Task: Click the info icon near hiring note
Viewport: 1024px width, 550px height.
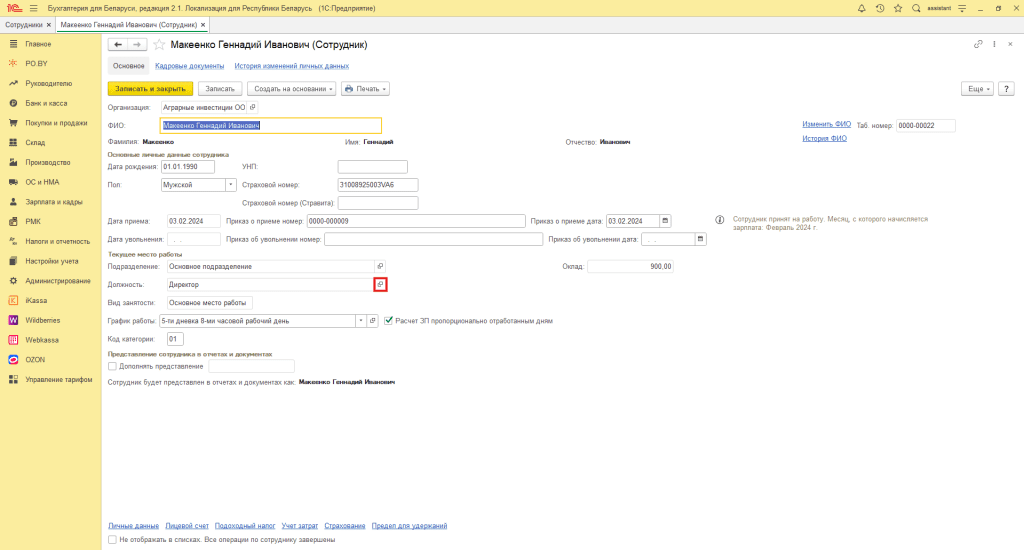Action: click(x=720, y=219)
